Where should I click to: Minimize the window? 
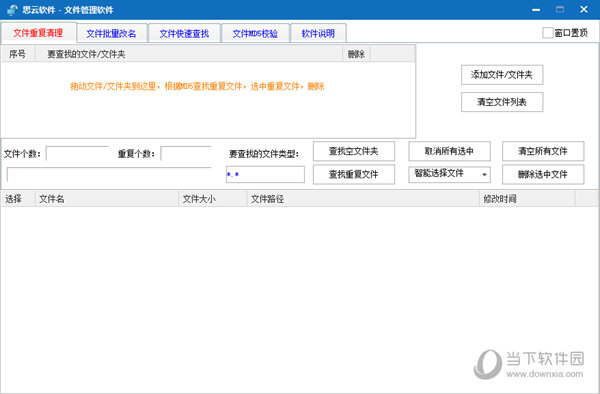[x=536, y=10]
